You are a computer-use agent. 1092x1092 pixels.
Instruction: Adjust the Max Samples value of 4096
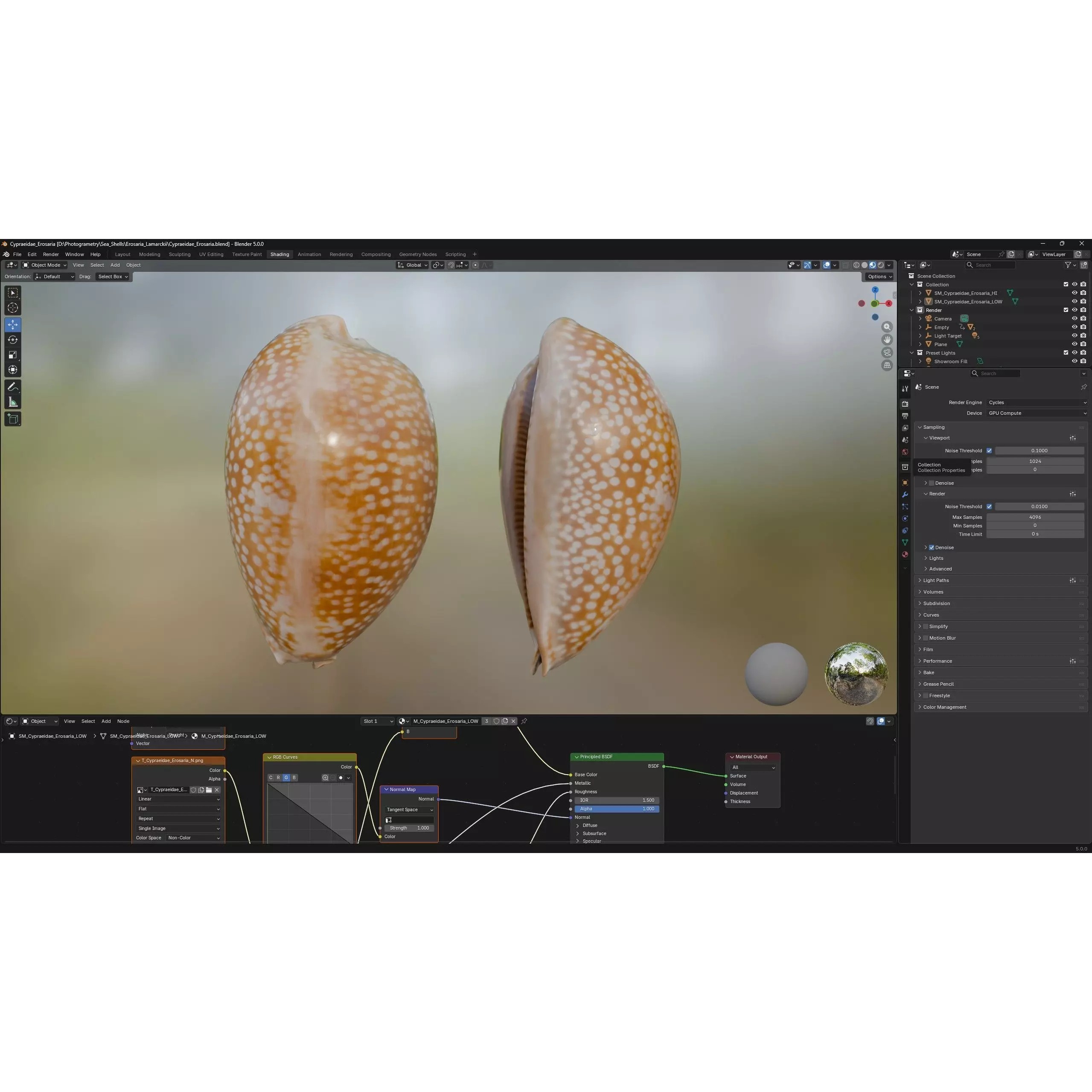tap(1035, 517)
